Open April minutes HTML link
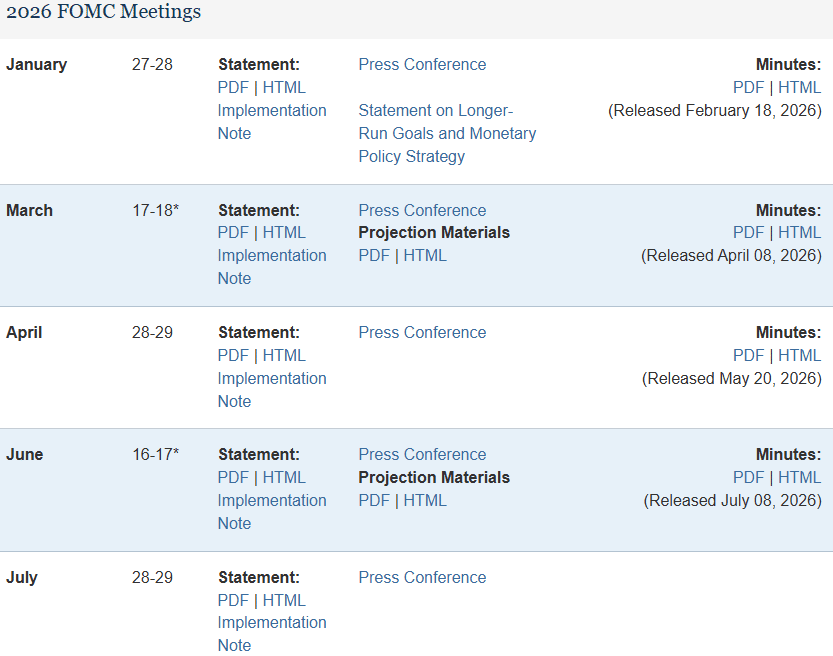 800,355
